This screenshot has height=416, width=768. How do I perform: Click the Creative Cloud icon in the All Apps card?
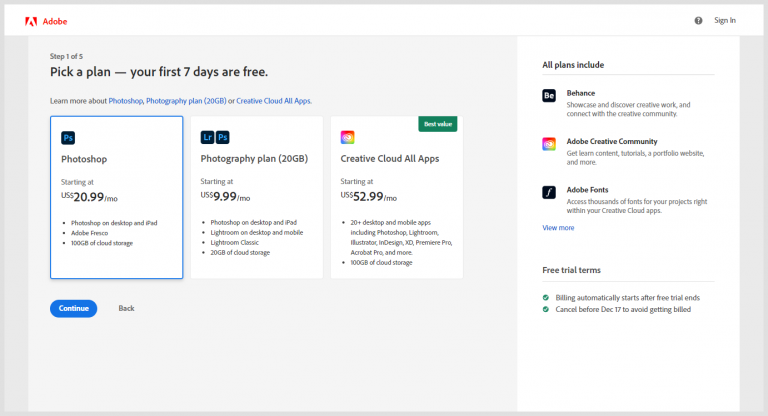pyautogui.click(x=347, y=137)
